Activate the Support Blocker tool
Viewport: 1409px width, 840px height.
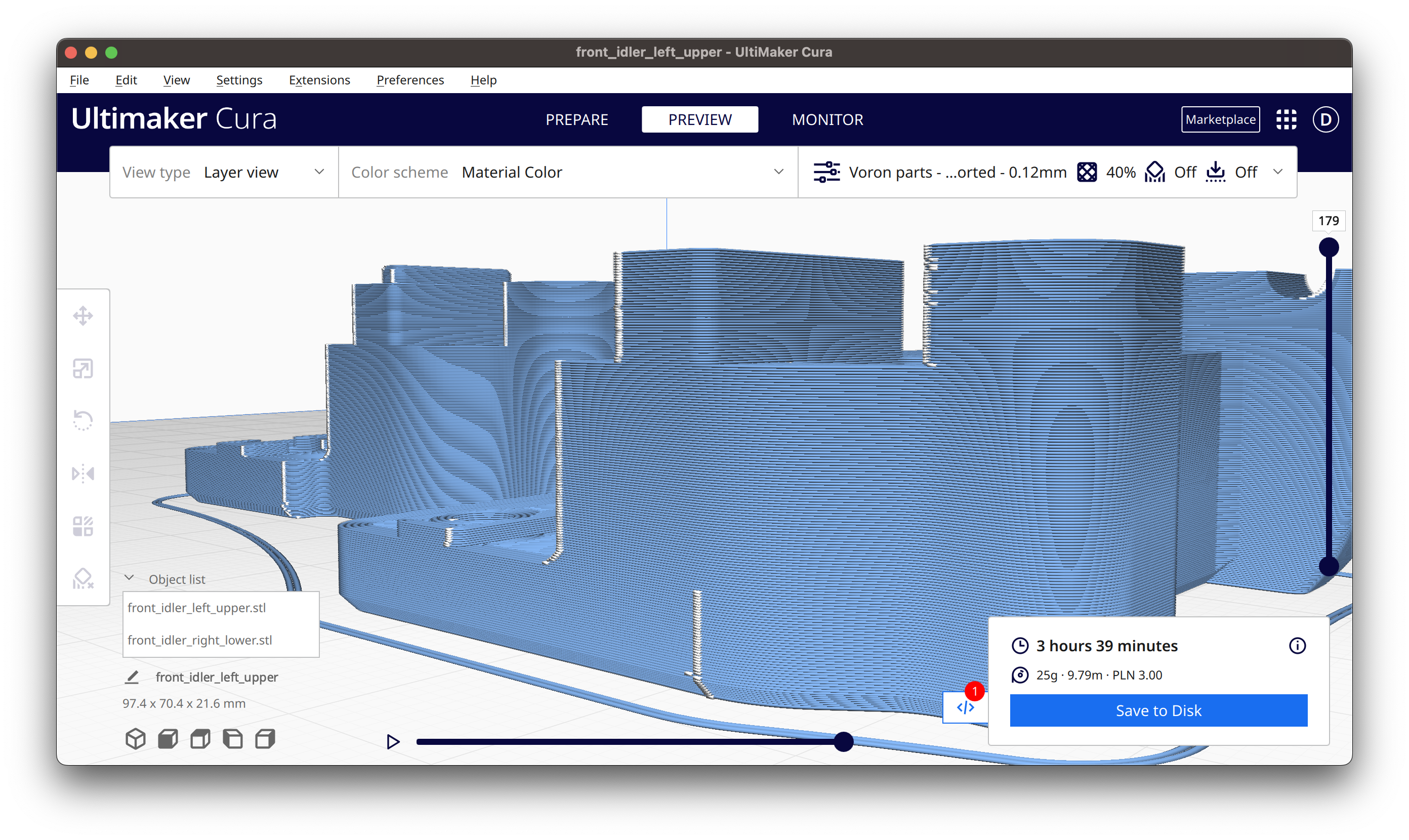pyautogui.click(x=84, y=578)
